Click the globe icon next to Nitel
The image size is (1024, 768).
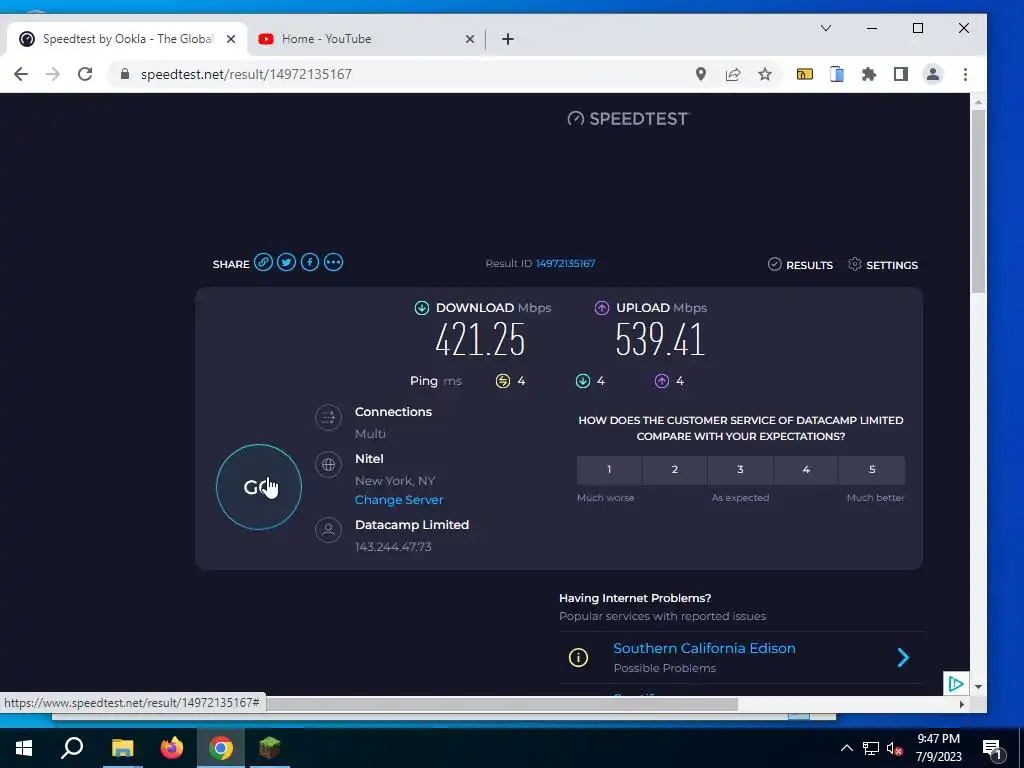coord(328,464)
